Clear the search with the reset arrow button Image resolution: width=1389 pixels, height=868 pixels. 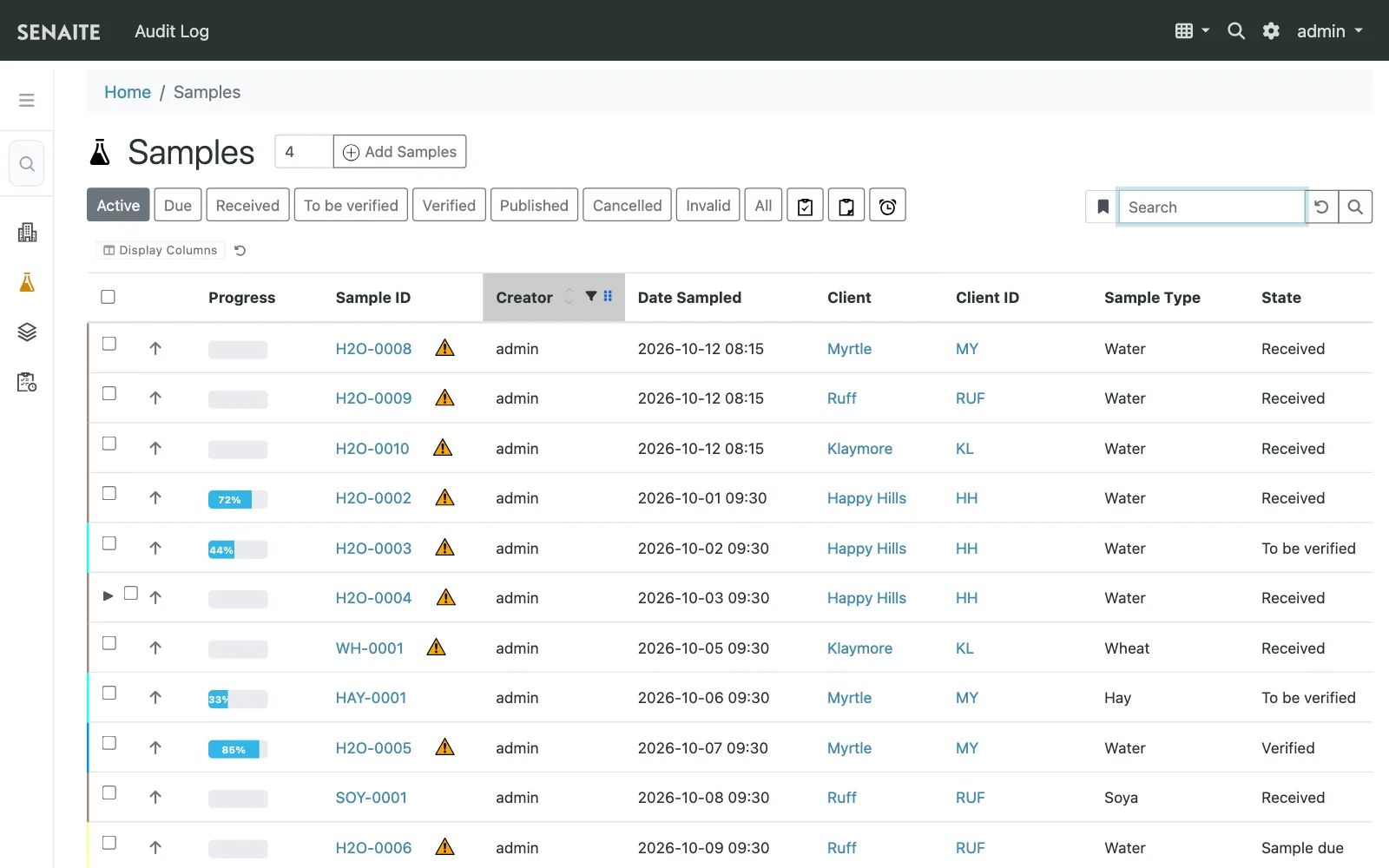point(1321,207)
